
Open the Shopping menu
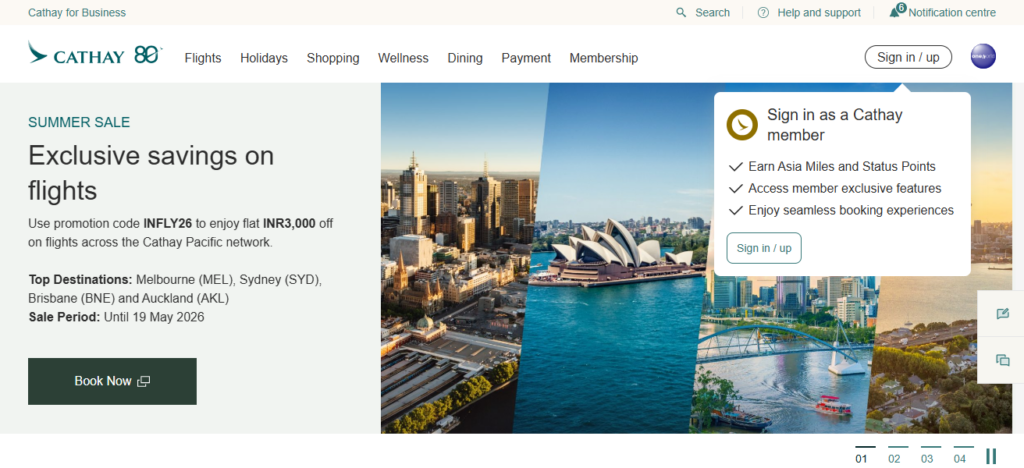(x=333, y=58)
